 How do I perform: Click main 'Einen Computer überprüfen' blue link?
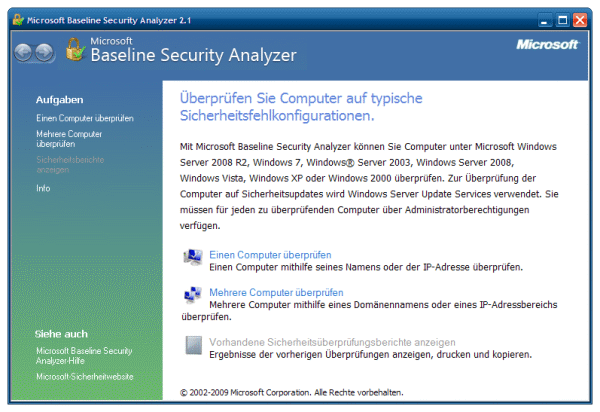[270, 255]
